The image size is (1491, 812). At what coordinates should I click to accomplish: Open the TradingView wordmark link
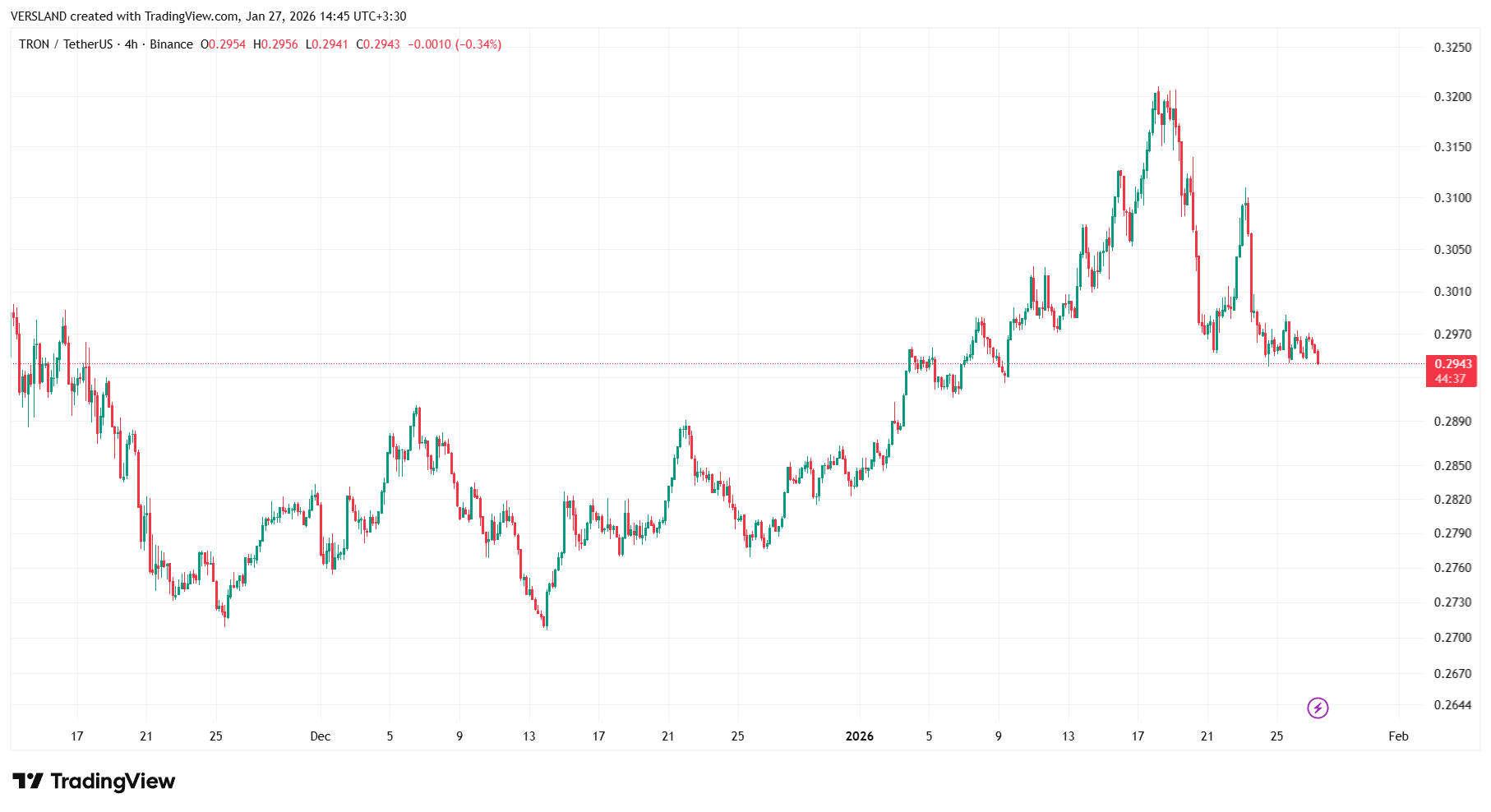pos(113,781)
